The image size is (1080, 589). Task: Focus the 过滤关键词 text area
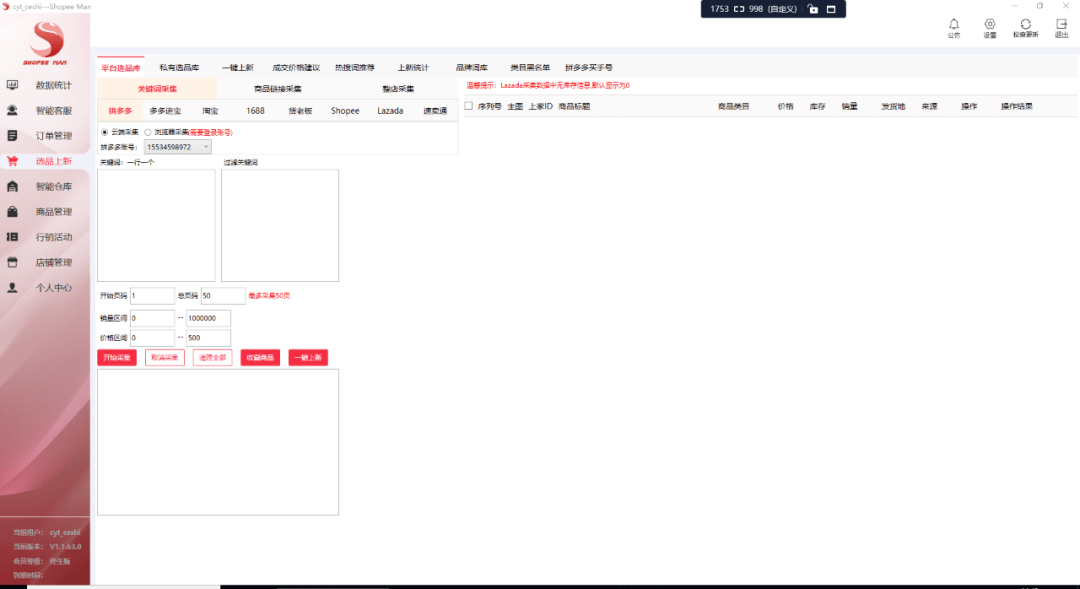pyautogui.click(x=280, y=225)
